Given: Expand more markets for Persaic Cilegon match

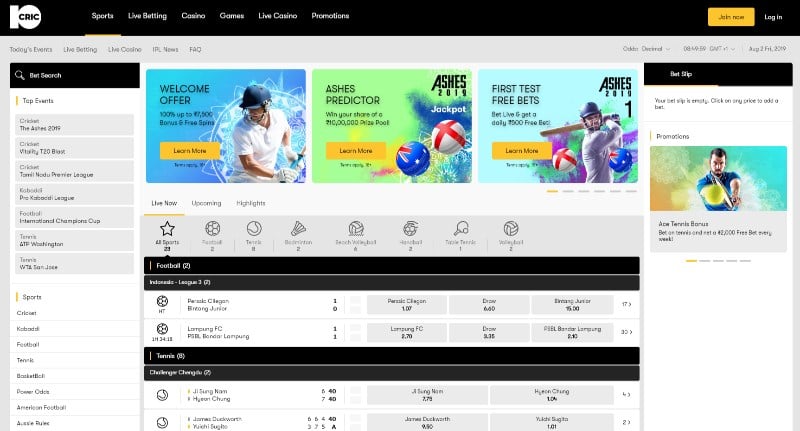Looking at the screenshot, I should coord(626,305).
